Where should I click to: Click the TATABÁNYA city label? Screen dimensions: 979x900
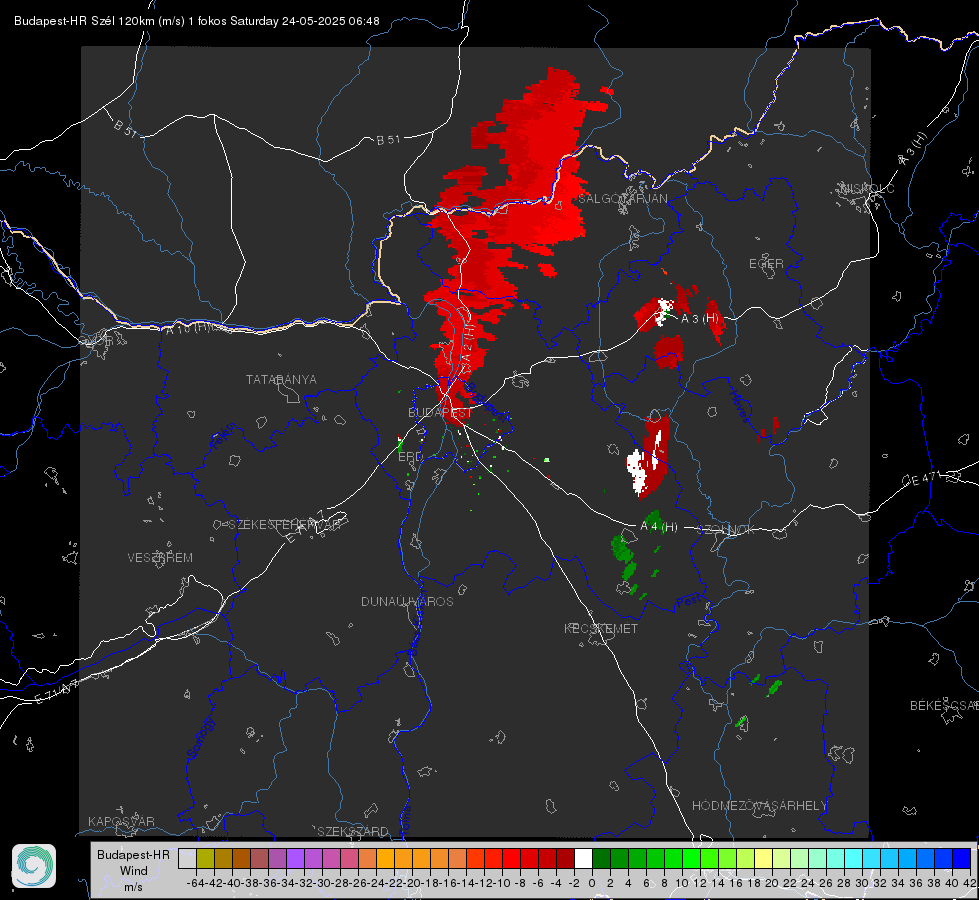[281, 380]
